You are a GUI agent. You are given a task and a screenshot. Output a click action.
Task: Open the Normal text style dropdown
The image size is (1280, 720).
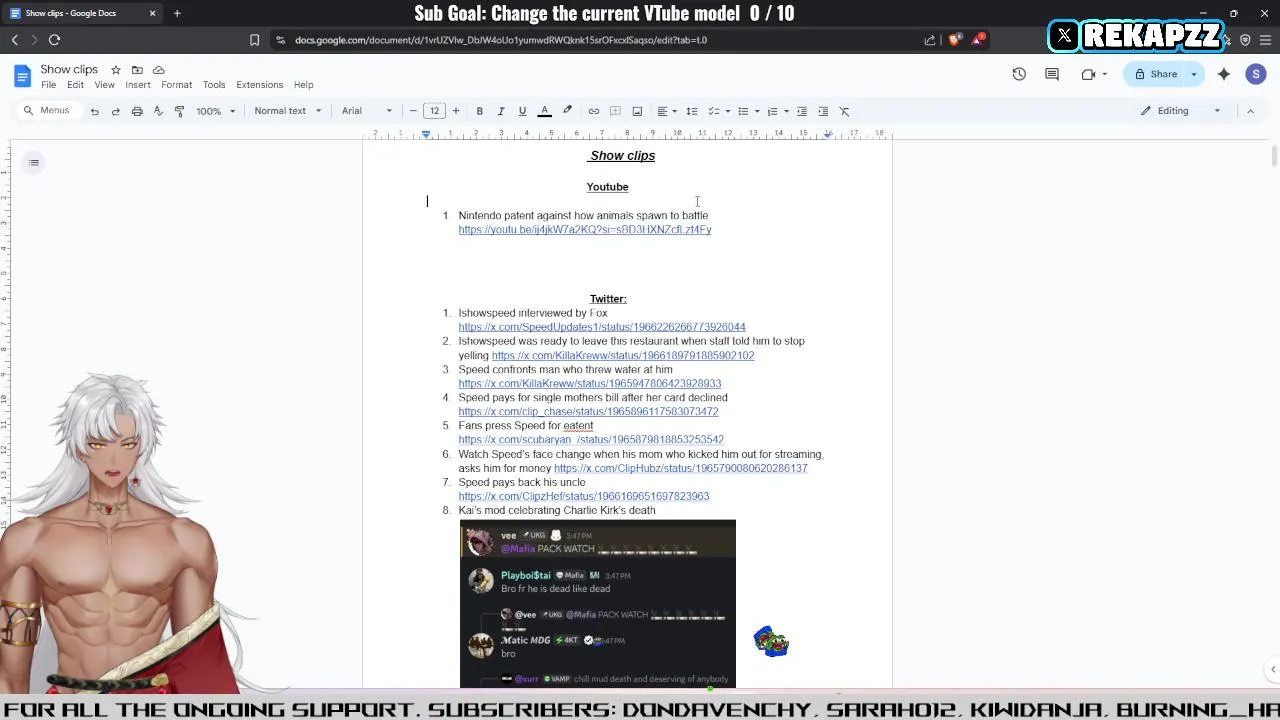click(x=288, y=111)
